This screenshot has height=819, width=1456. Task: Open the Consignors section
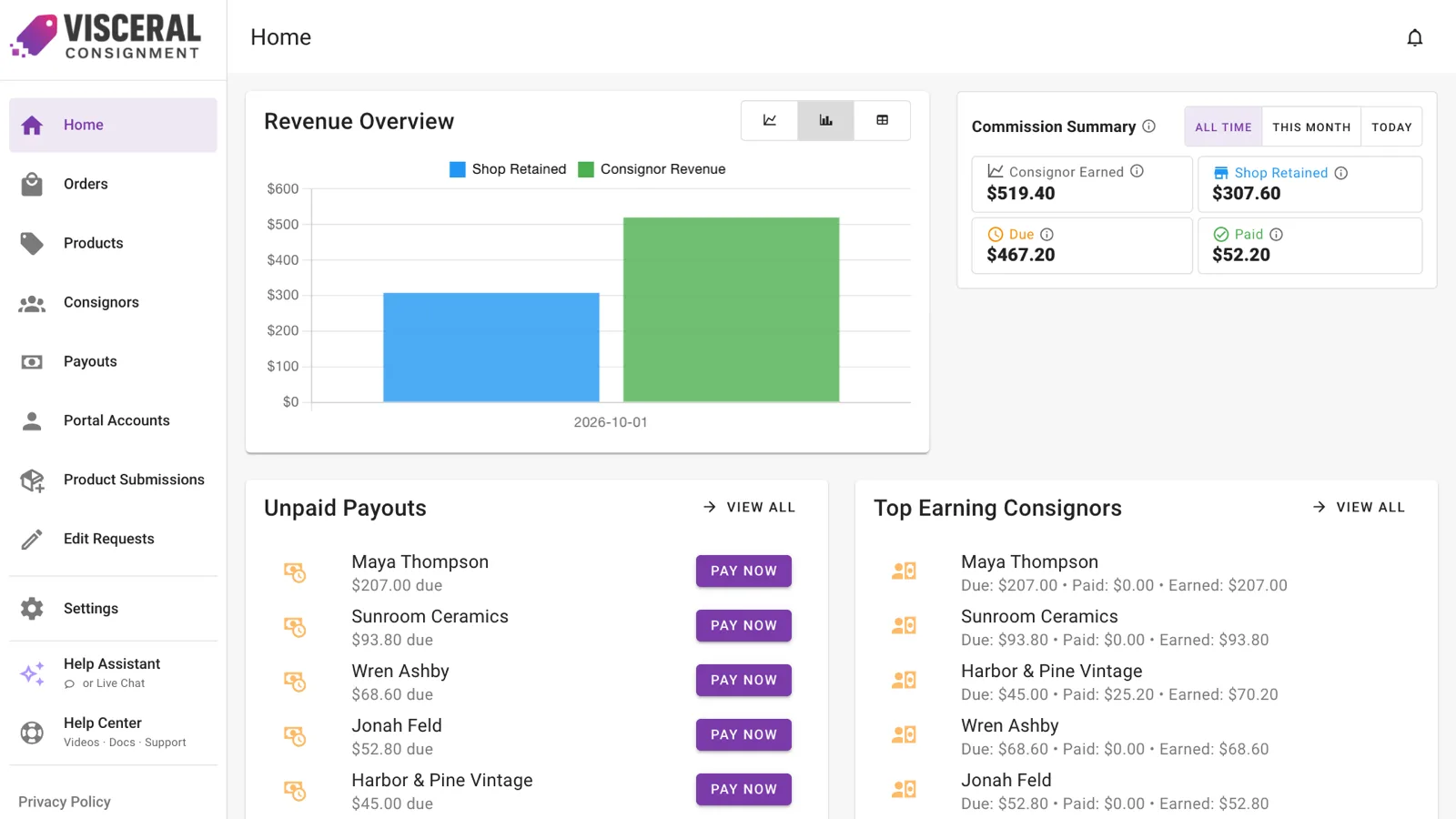coord(113,303)
